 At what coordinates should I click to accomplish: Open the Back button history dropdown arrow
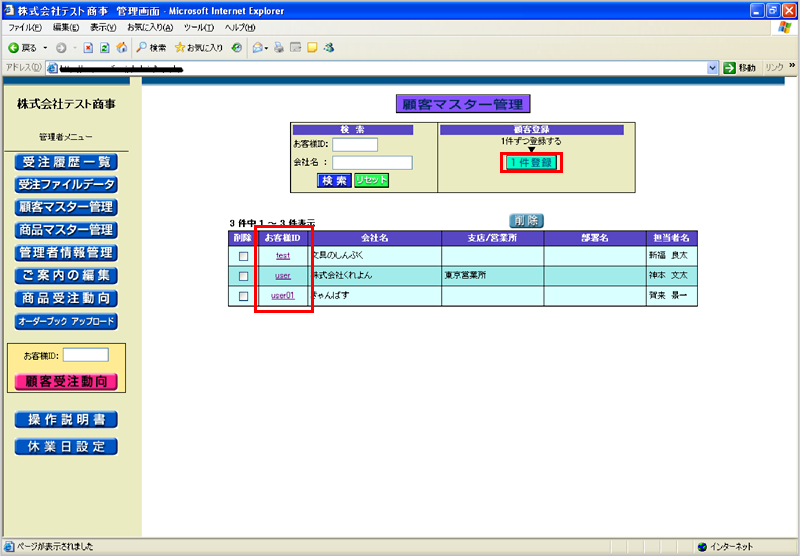(x=45, y=47)
